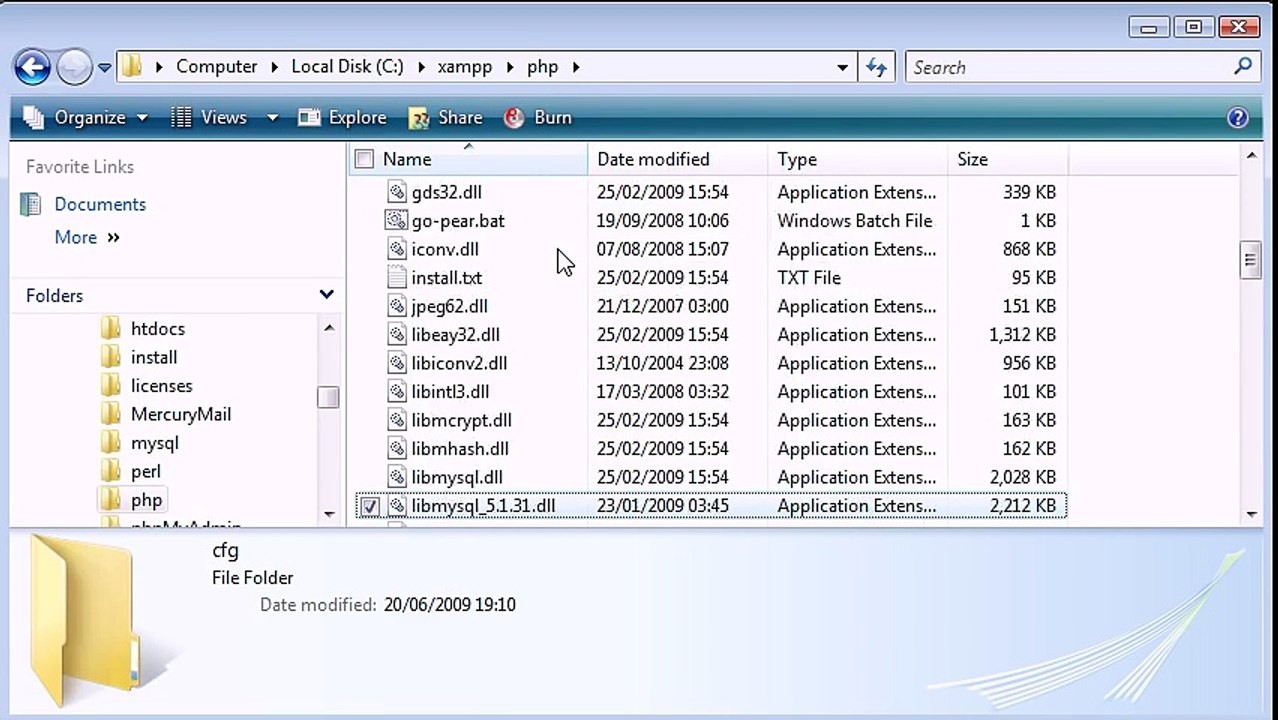Click file list scroll up arrow
The height and width of the screenshot is (720, 1278).
pyautogui.click(x=1251, y=156)
